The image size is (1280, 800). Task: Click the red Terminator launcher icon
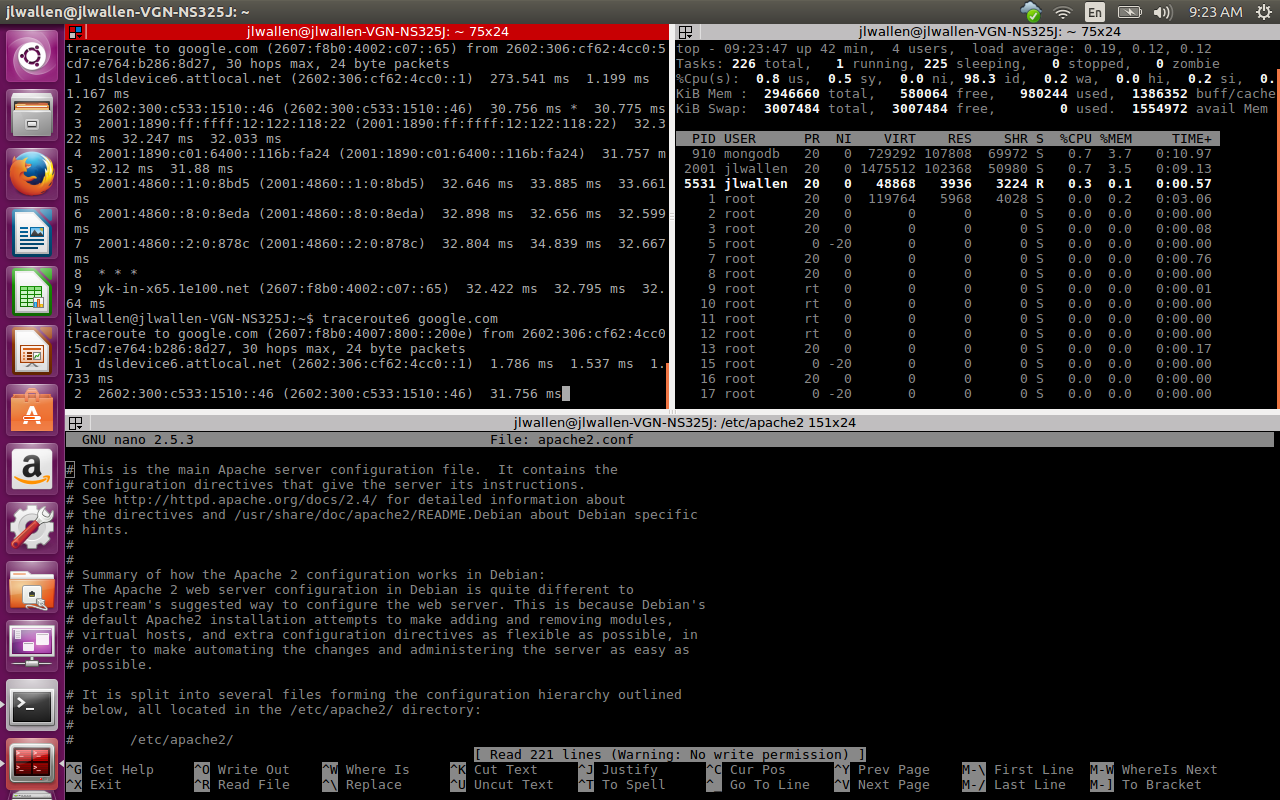click(x=33, y=764)
